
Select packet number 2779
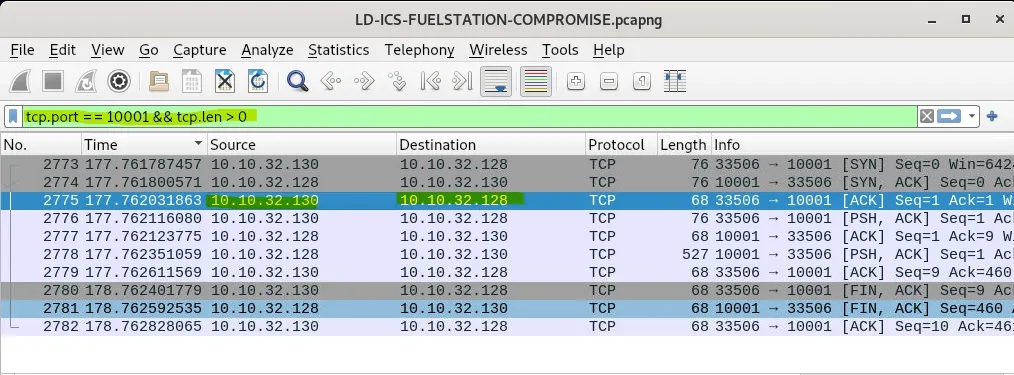click(x=507, y=273)
